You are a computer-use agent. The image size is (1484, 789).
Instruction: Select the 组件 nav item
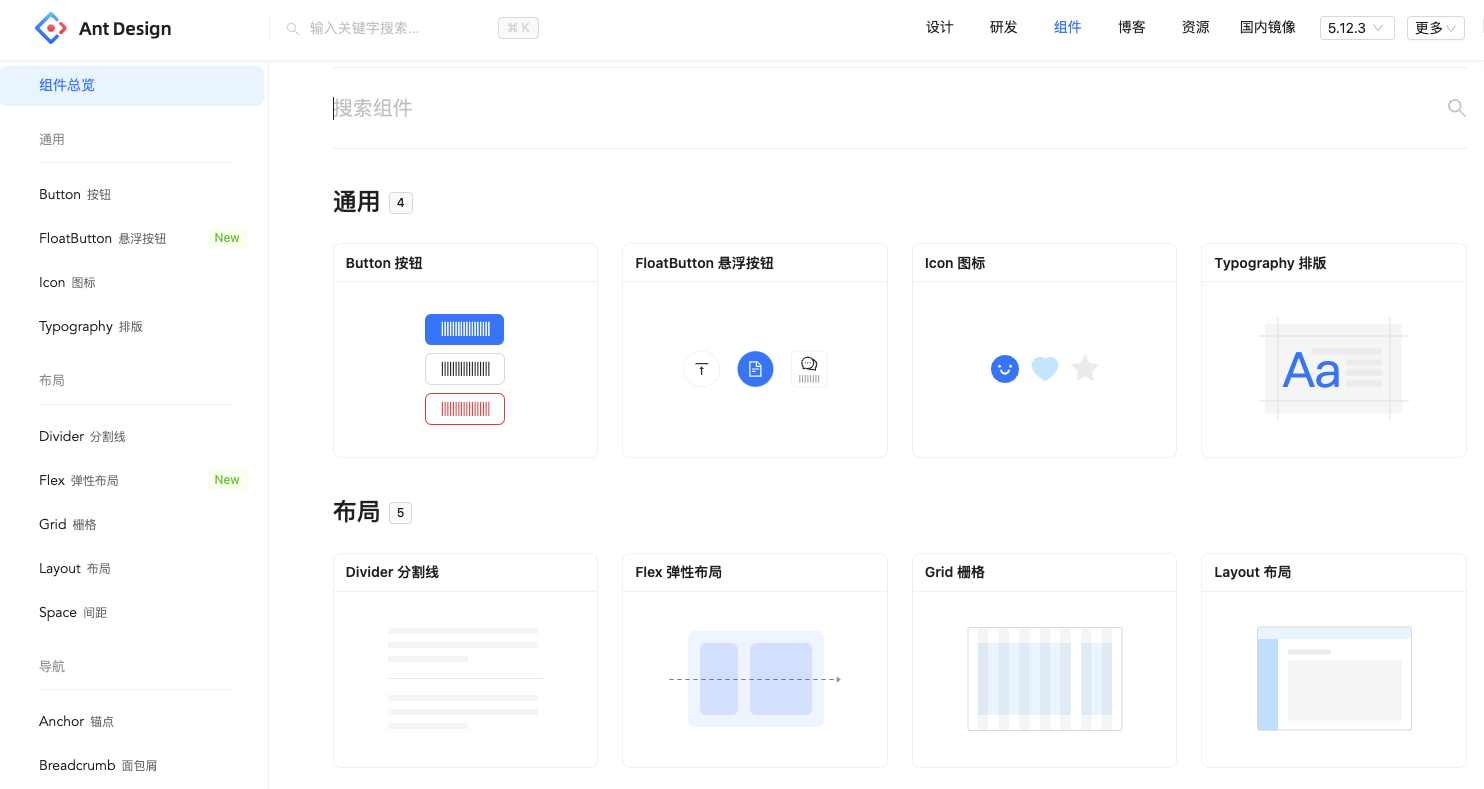pyautogui.click(x=1068, y=28)
